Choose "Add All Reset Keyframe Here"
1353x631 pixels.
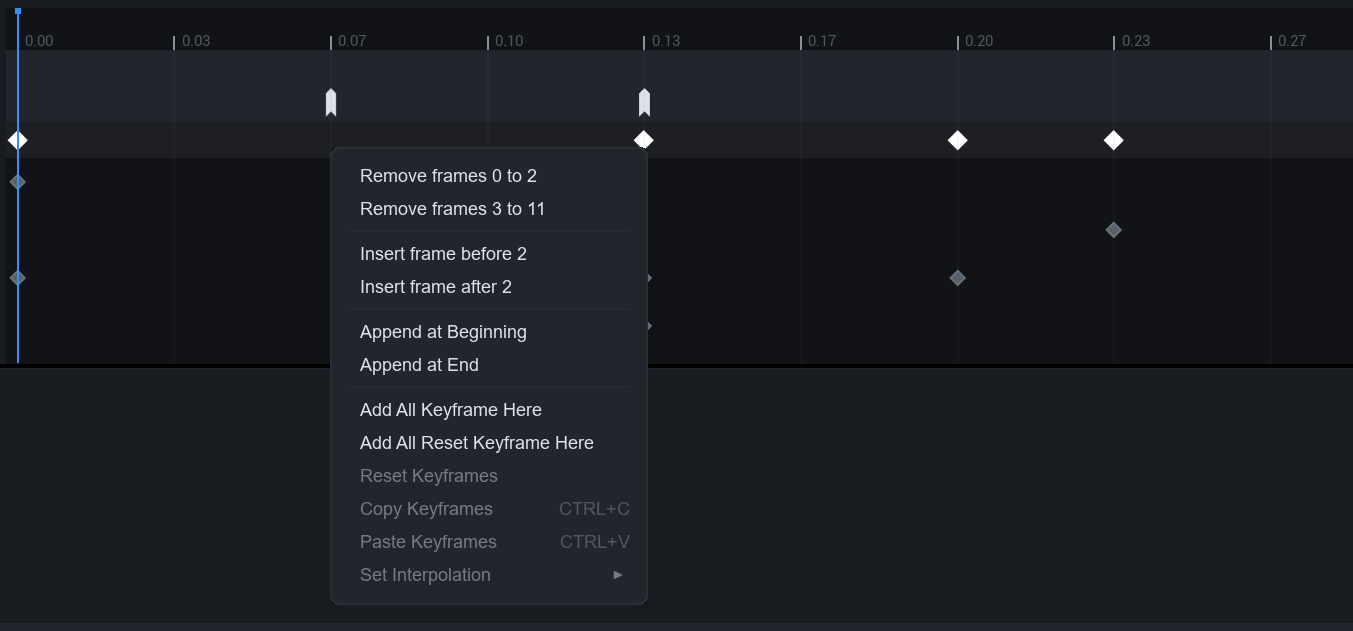[x=477, y=443]
